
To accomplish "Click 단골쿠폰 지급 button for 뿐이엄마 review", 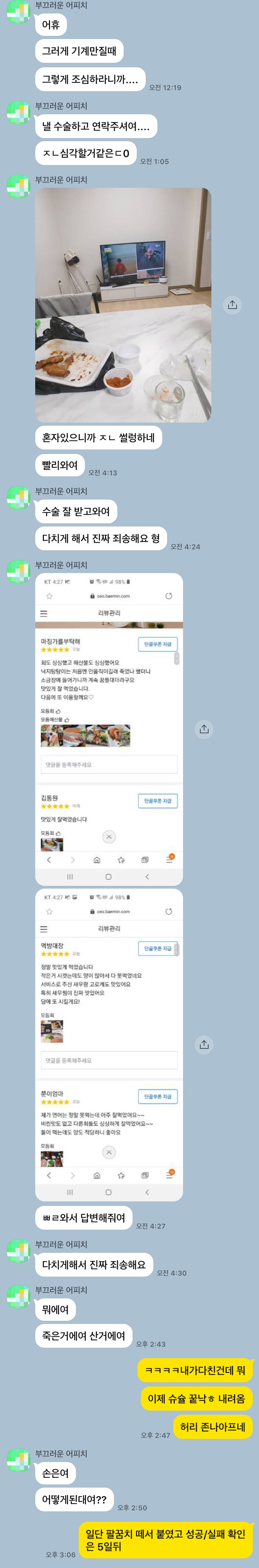I will pos(158,1096).
